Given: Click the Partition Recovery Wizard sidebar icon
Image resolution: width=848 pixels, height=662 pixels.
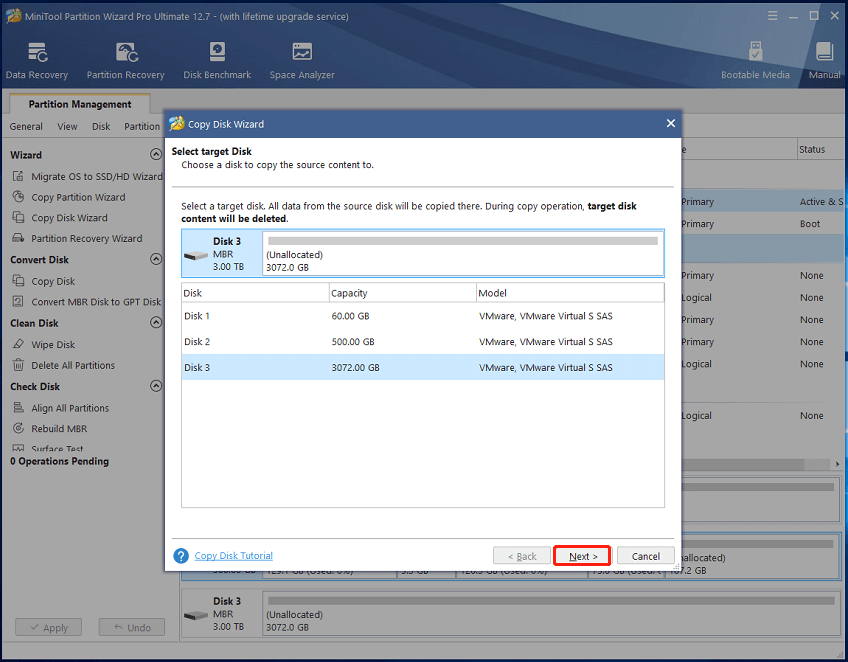Looking at the screenshot, I should (x=18, y=238).
